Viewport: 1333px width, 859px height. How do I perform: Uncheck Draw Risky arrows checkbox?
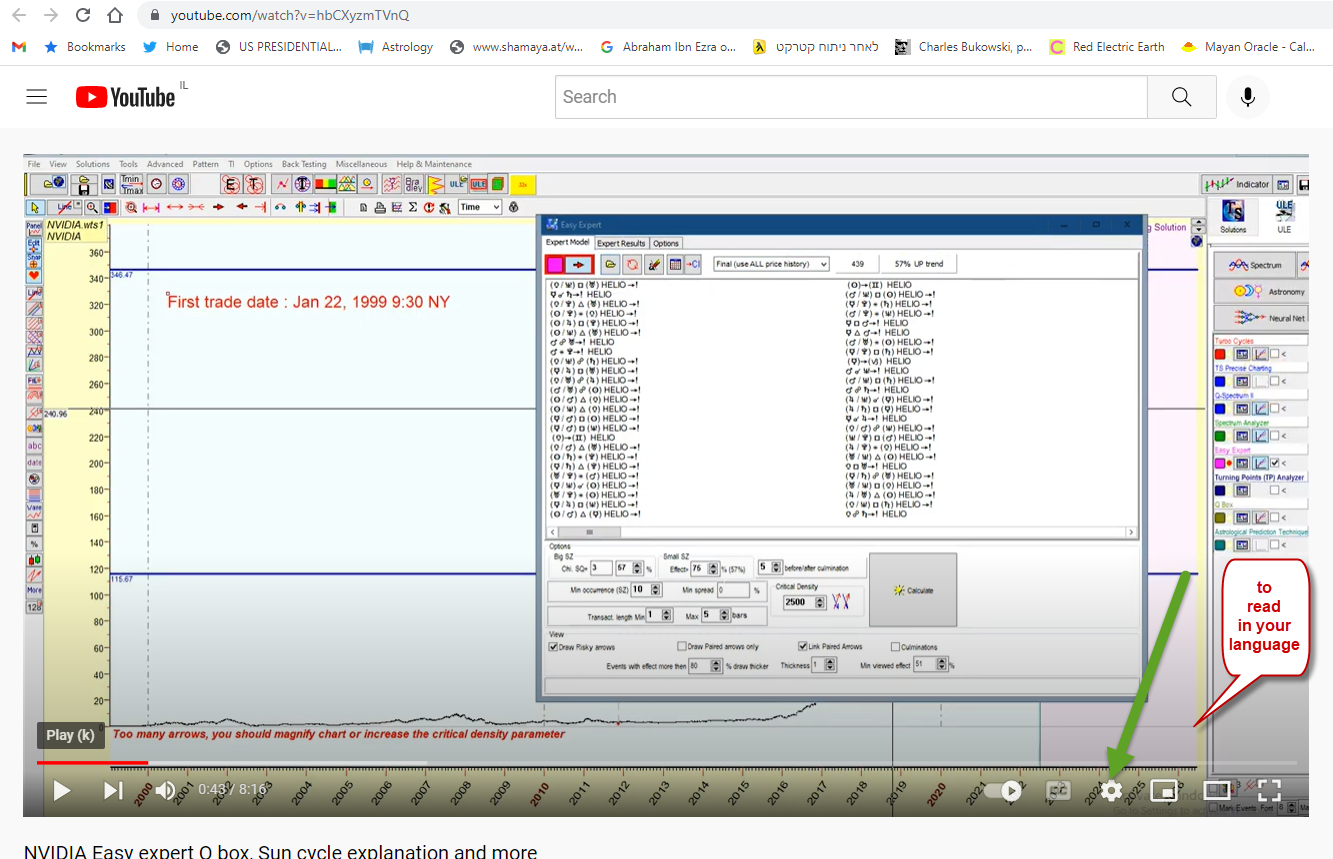click(x=554, y=647)
